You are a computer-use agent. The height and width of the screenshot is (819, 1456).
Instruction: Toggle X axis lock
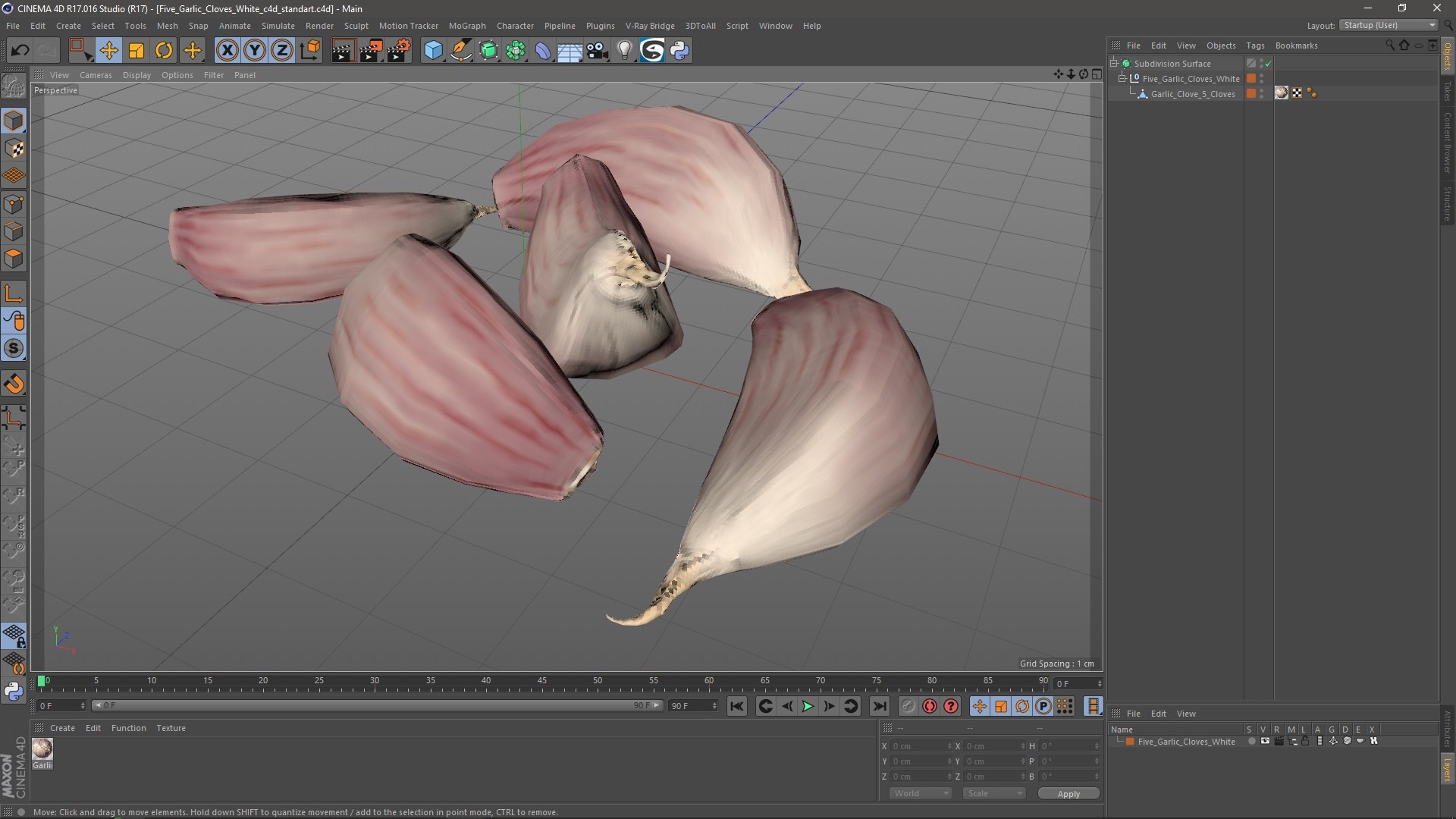tap(227, 51)
